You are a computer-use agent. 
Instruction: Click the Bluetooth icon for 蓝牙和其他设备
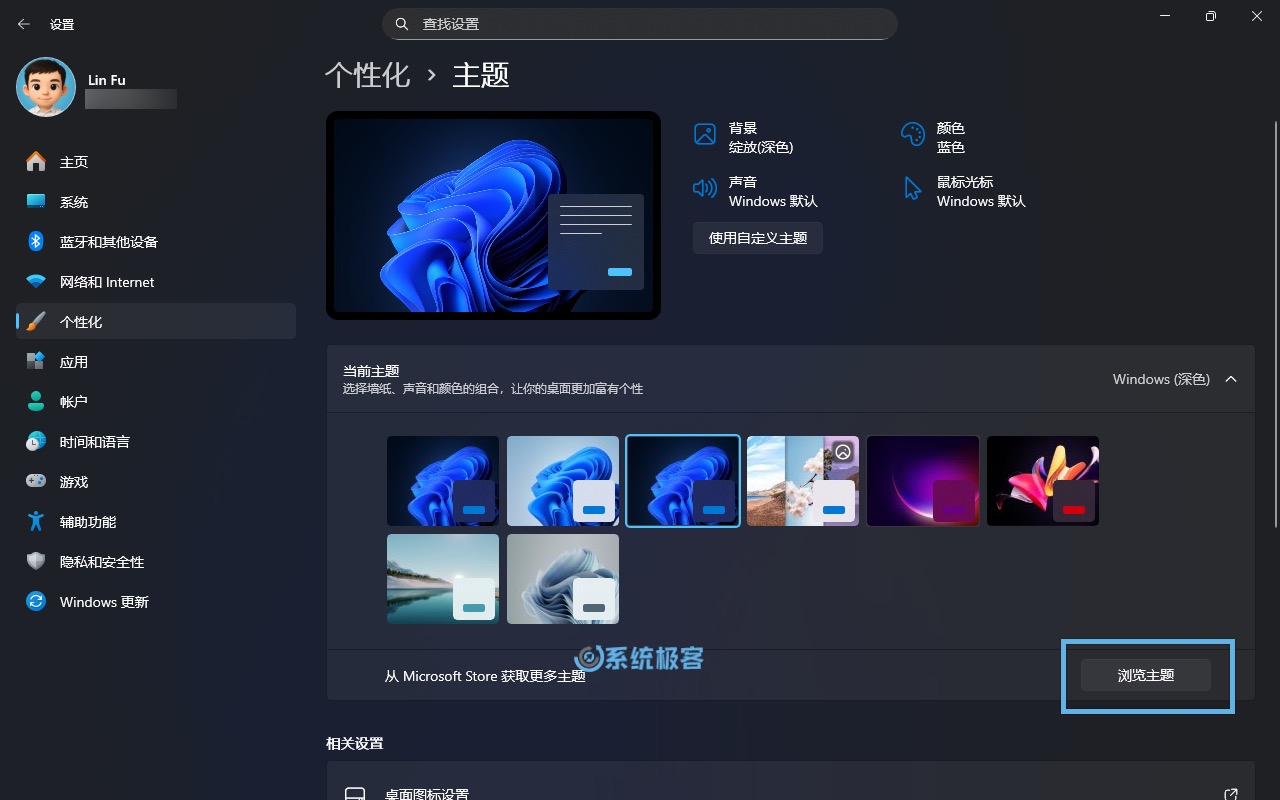pyautogui.click(x=35, y=241)
